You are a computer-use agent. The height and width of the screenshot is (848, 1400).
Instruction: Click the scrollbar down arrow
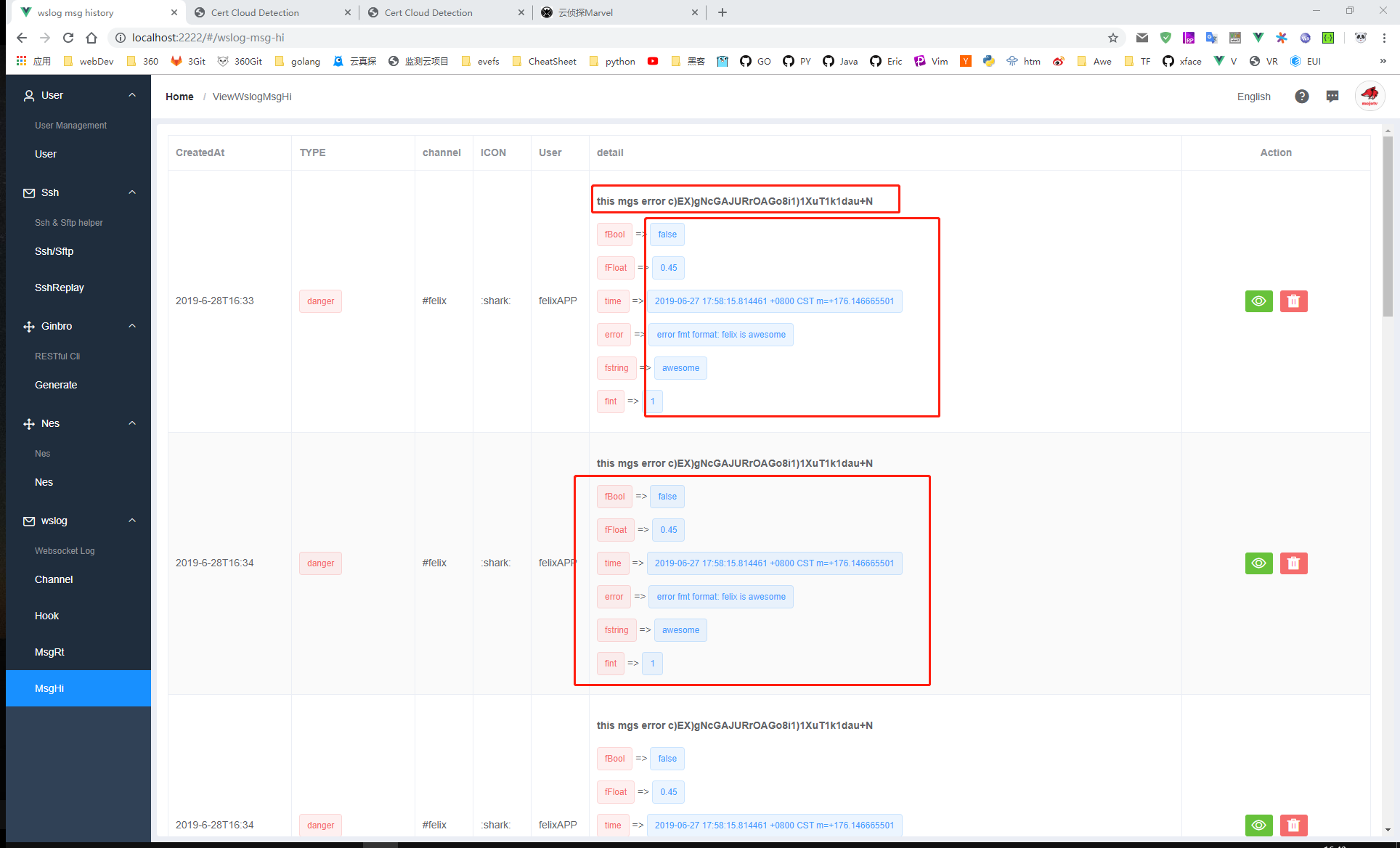pyautogui.click(x=1388, y=830)
